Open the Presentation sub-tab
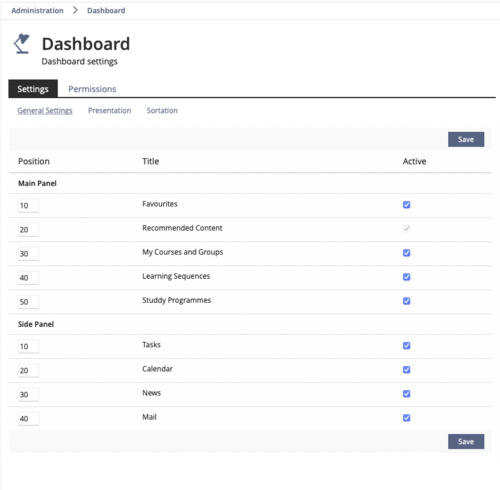Viewport: 500px width, 490px height. [109, 110]
